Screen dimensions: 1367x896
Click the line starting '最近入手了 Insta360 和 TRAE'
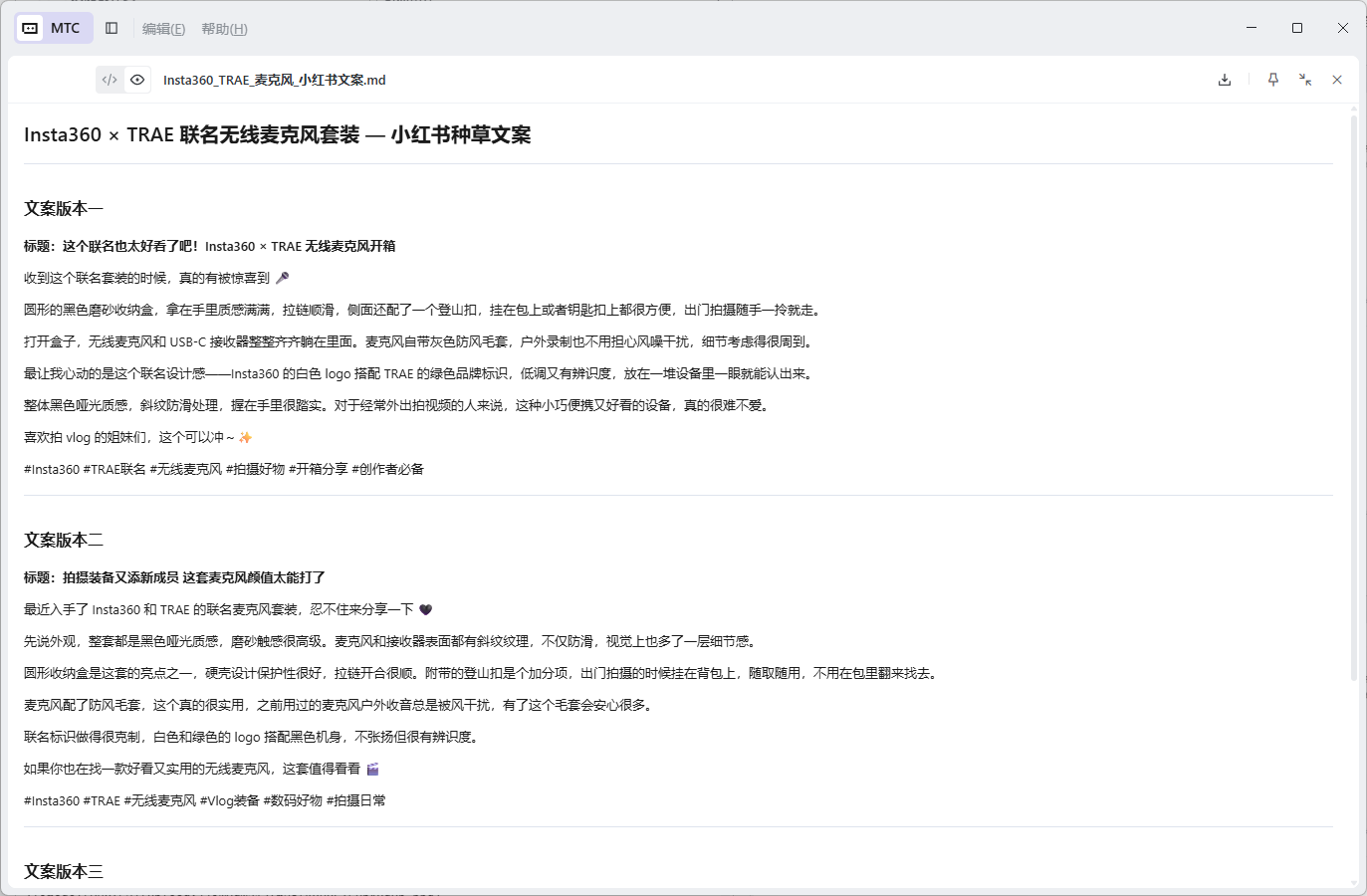click(228, 609)
